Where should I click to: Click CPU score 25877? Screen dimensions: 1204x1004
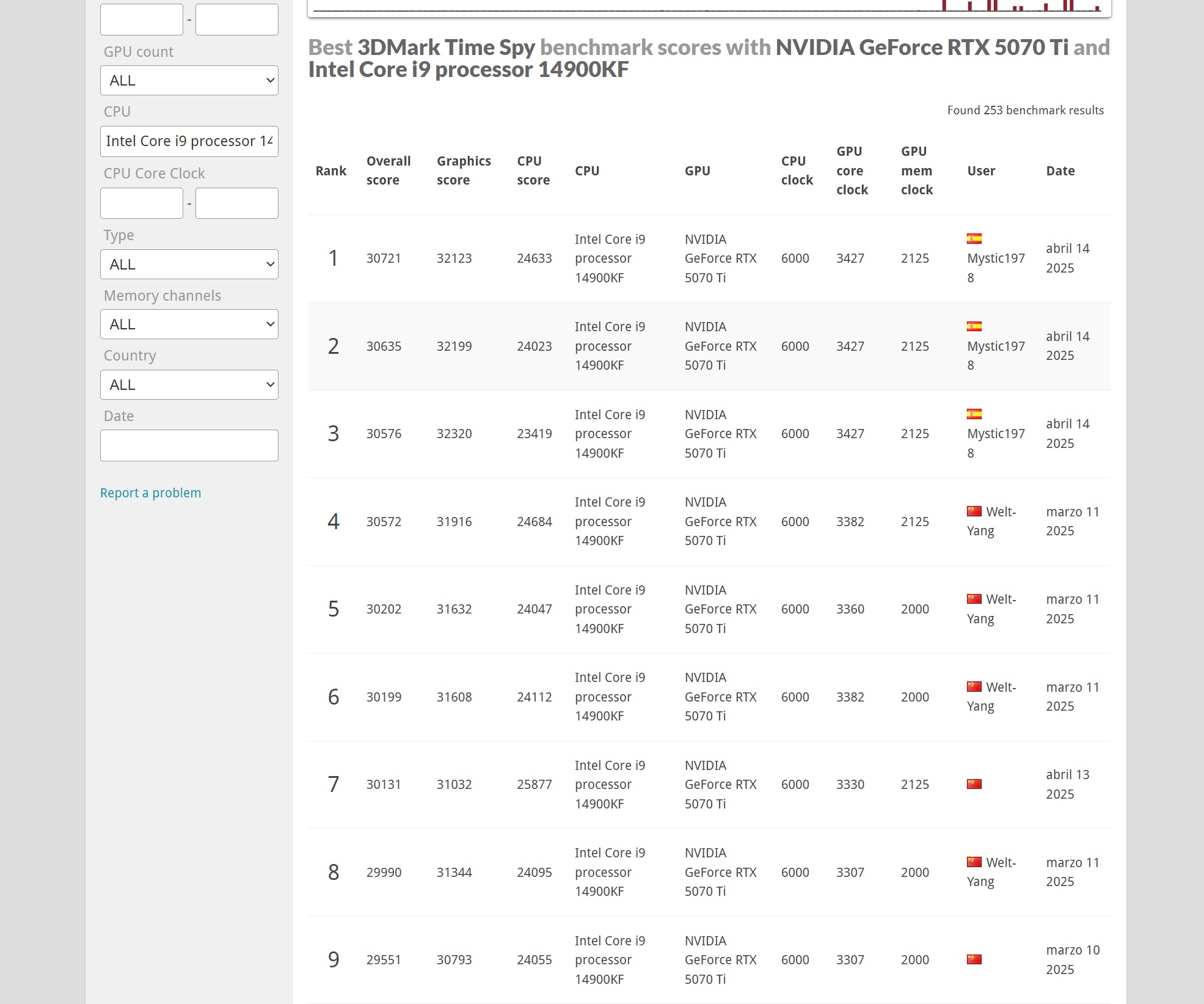tap(535, 785)
